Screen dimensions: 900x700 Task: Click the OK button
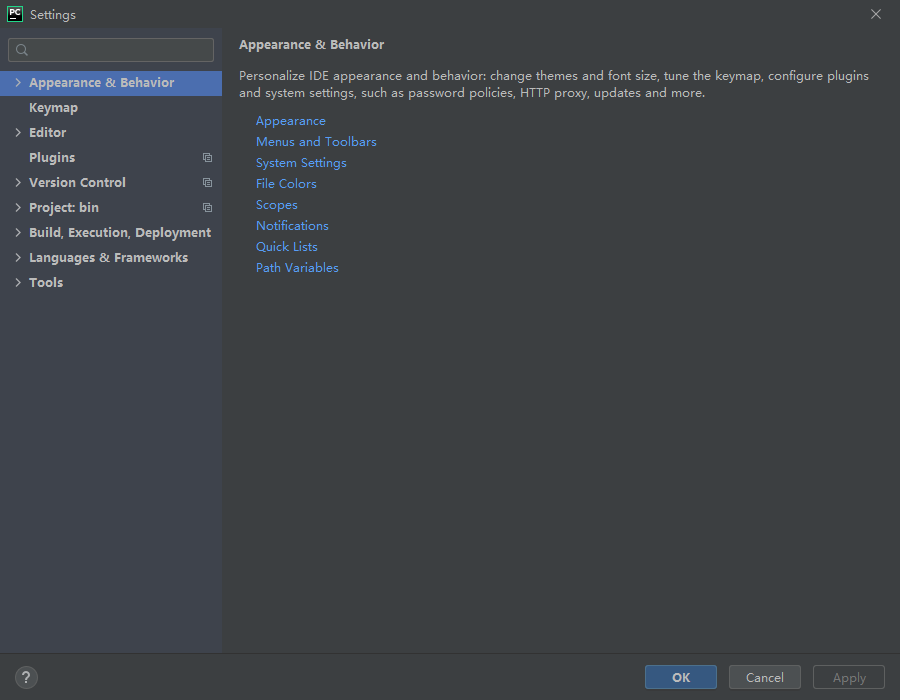pyautogui.click(x=681, y=677)
